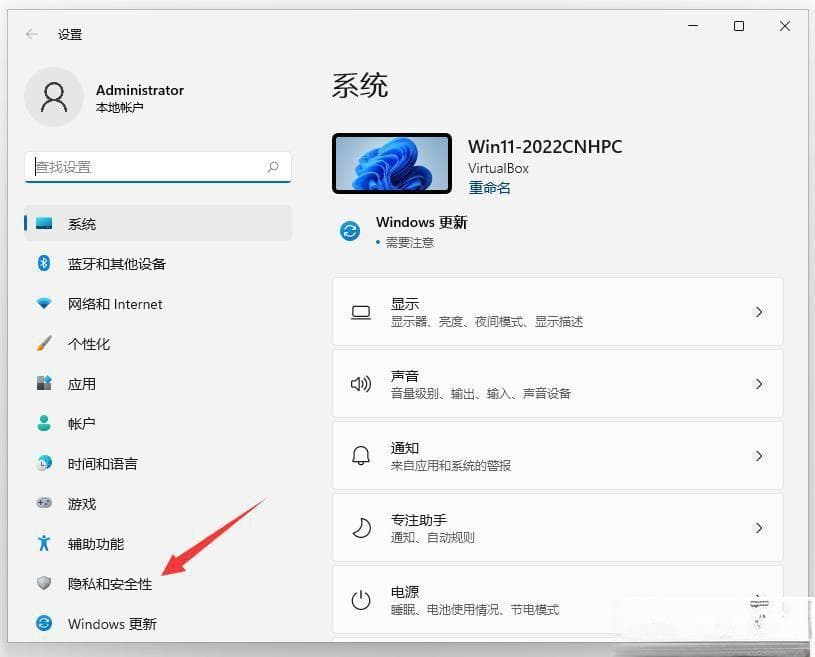Click the 专注助手 moon icon
Screen dimensions: 815x657
point(361,528)
